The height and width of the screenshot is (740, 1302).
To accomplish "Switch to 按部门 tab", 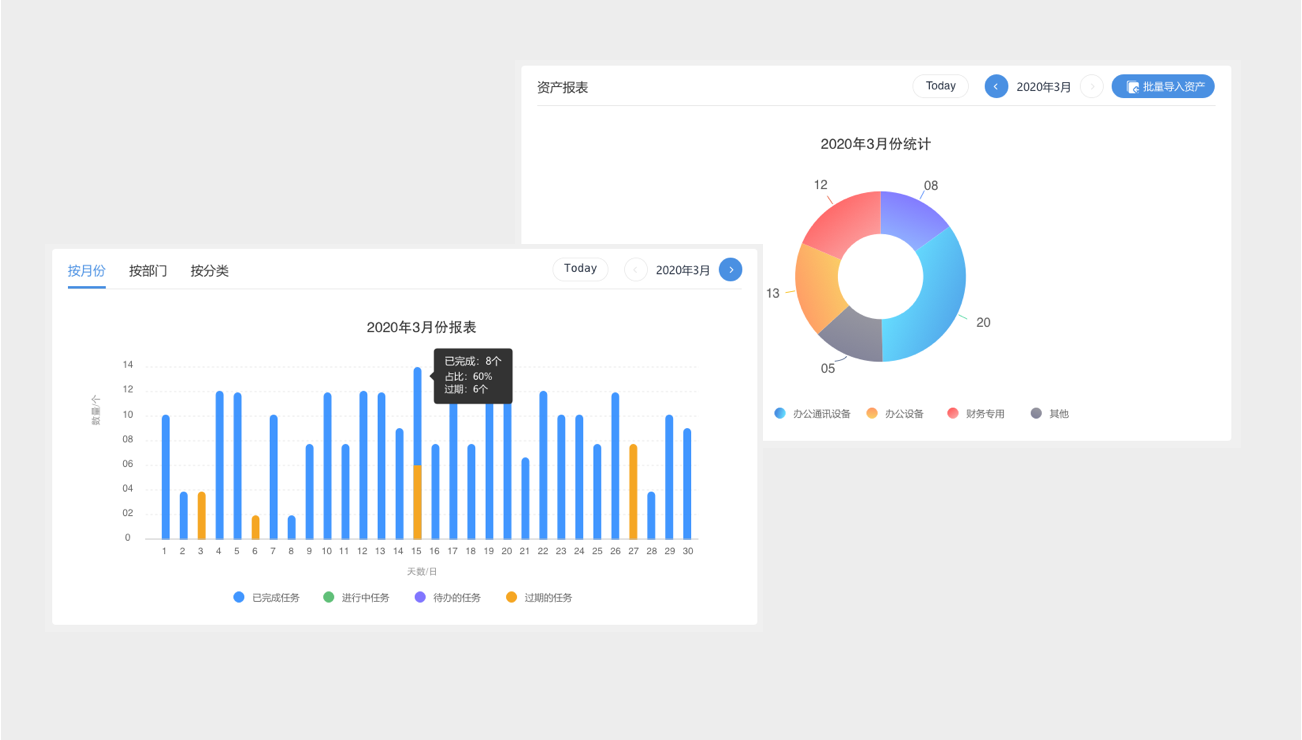I will (148, 271).
